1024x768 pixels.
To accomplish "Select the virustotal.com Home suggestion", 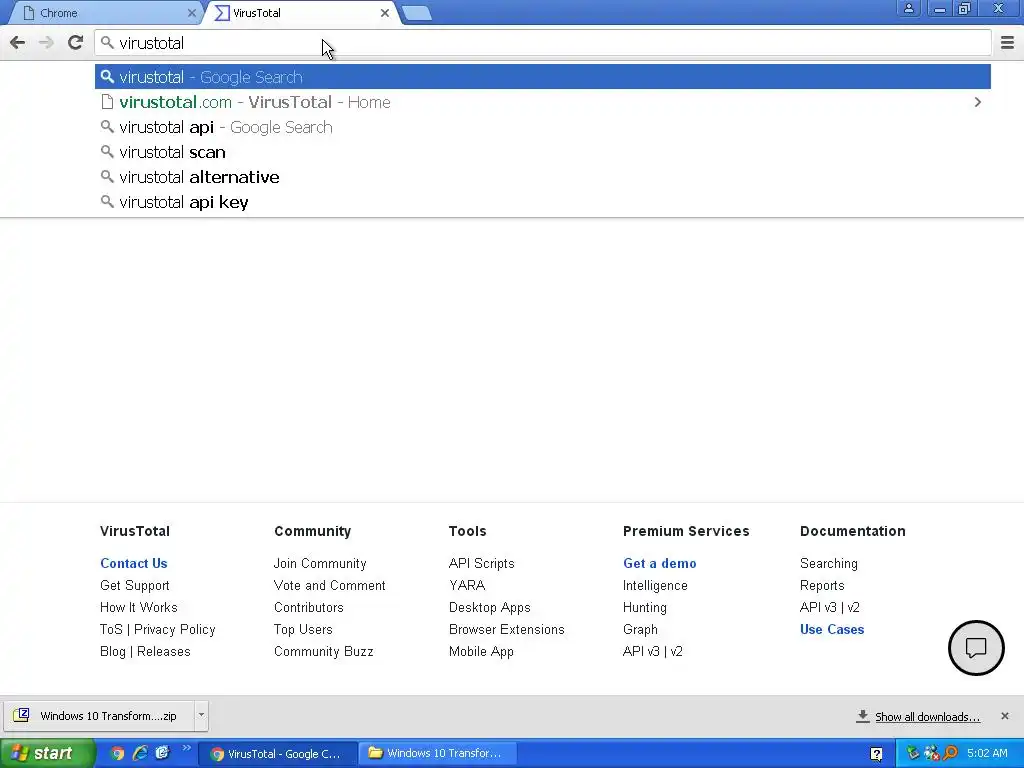I will (x=543, y=102).
